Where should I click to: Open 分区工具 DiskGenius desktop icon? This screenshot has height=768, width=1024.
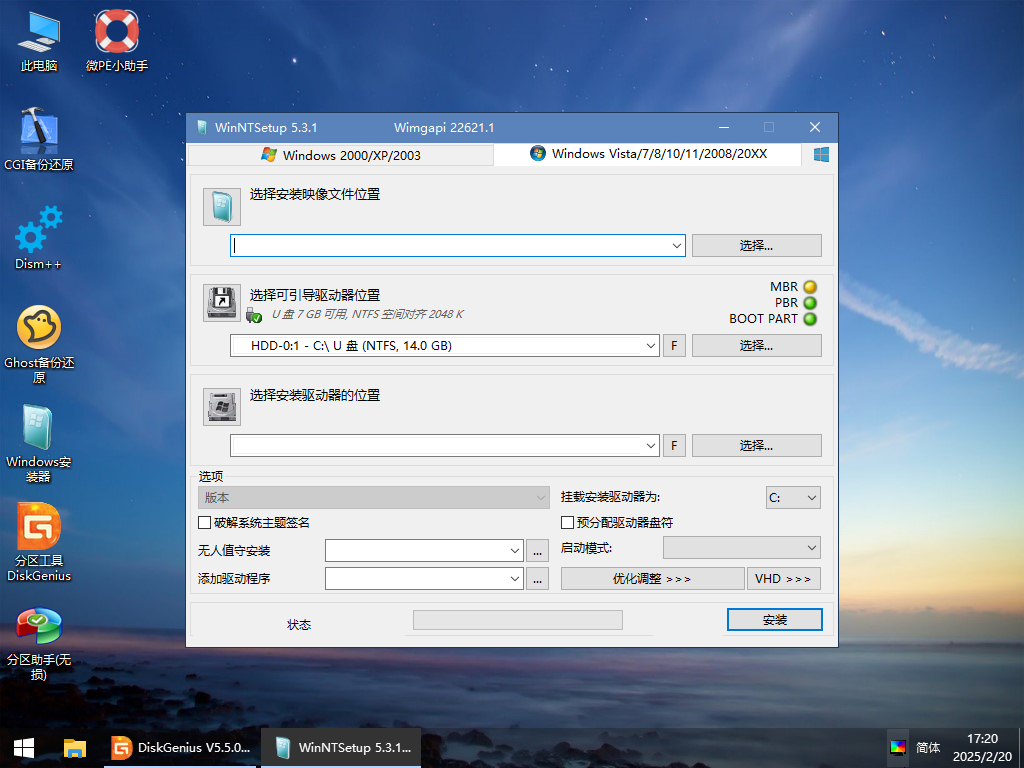[x=39, y=543]
